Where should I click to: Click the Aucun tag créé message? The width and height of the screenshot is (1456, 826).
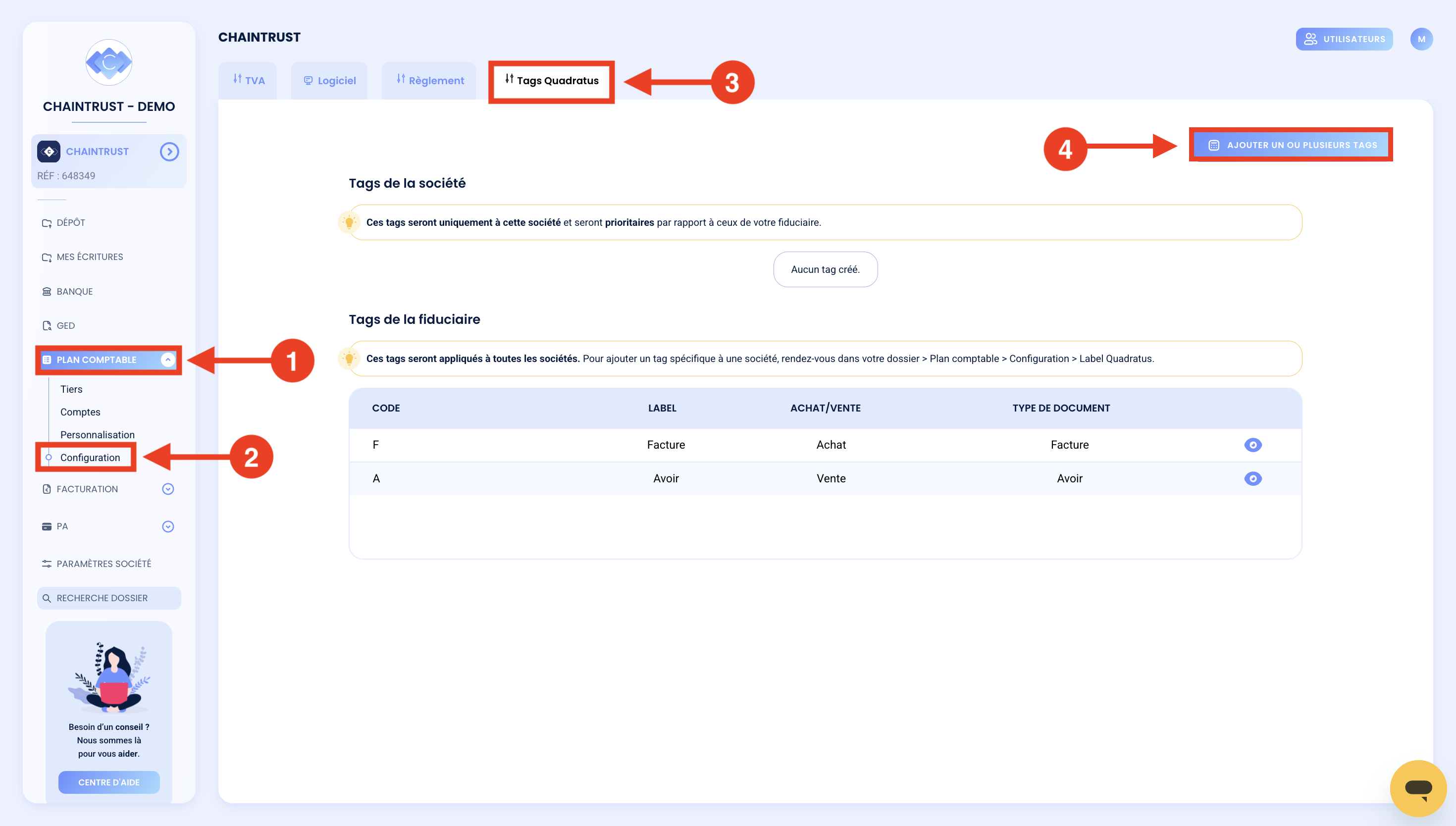(x=825, y=269)
